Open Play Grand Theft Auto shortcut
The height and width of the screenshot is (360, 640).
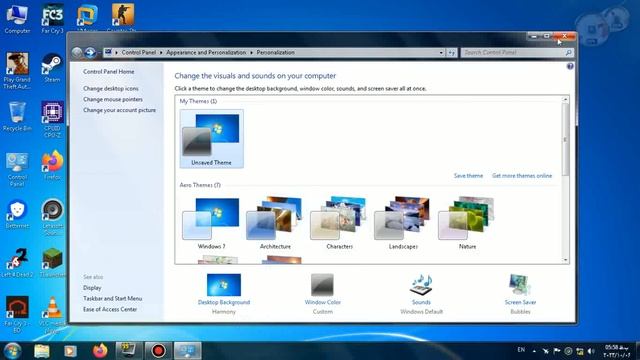pos(17,71)
